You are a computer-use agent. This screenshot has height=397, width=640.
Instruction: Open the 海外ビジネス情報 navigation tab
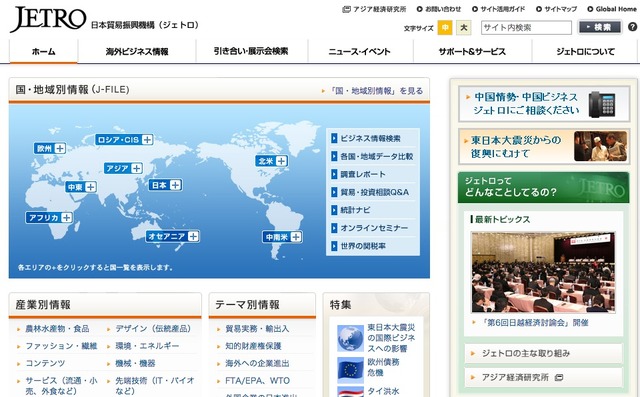(137, 51)
